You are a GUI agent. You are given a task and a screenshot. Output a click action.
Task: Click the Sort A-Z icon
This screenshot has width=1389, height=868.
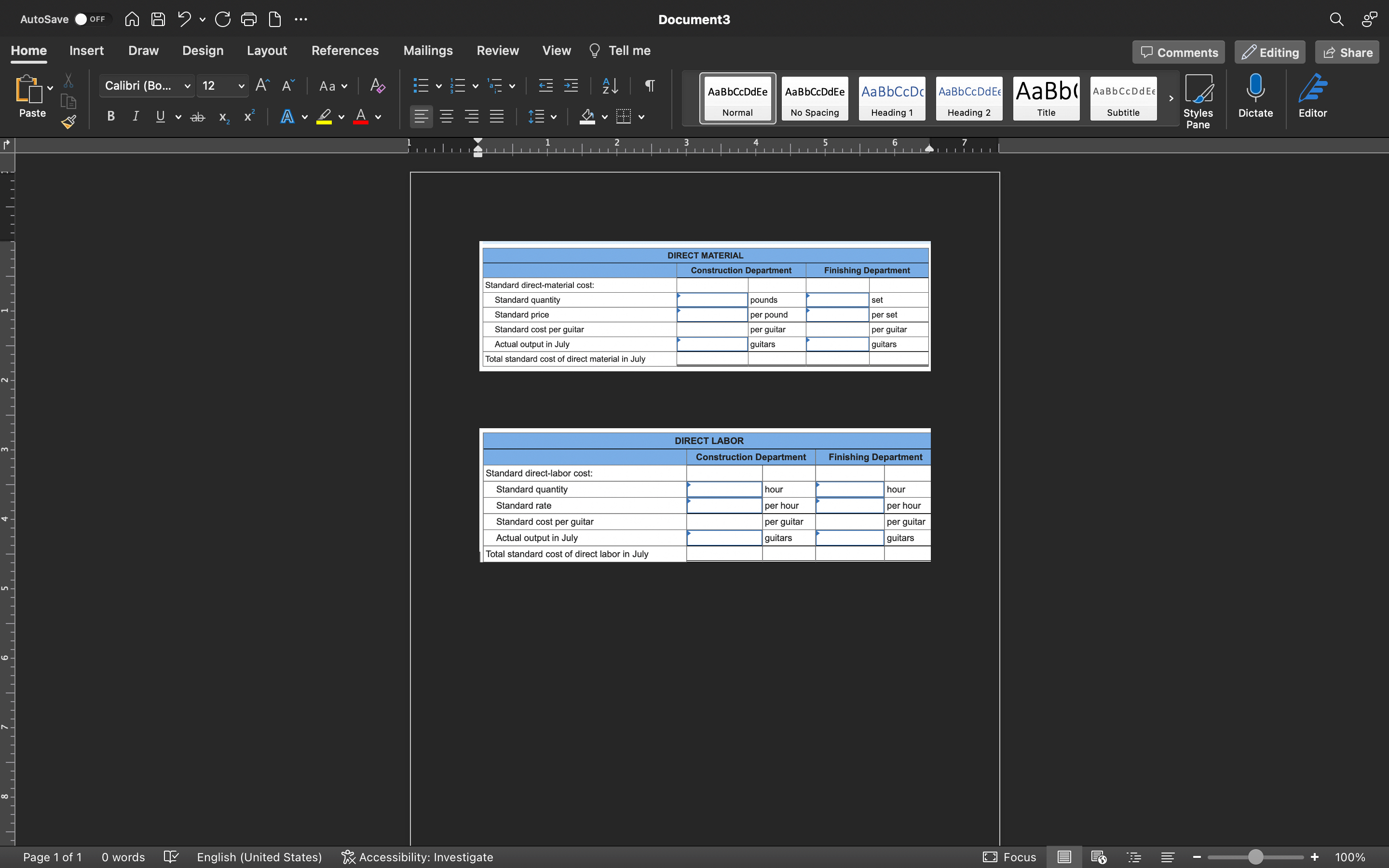click(x=610, y=86)
